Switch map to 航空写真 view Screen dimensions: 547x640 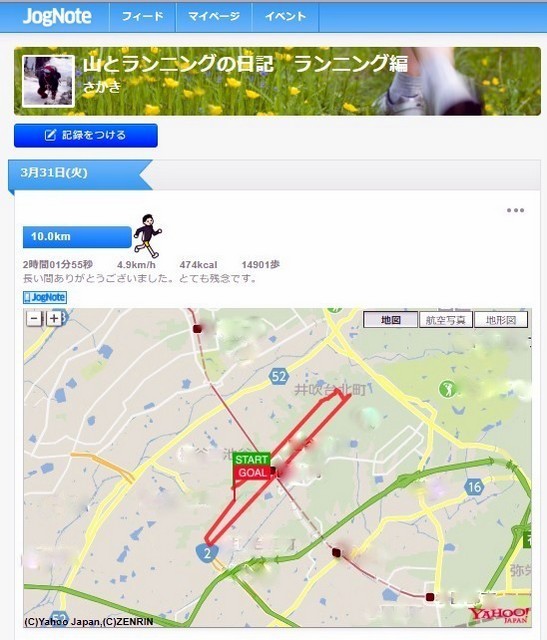point(446,320)
